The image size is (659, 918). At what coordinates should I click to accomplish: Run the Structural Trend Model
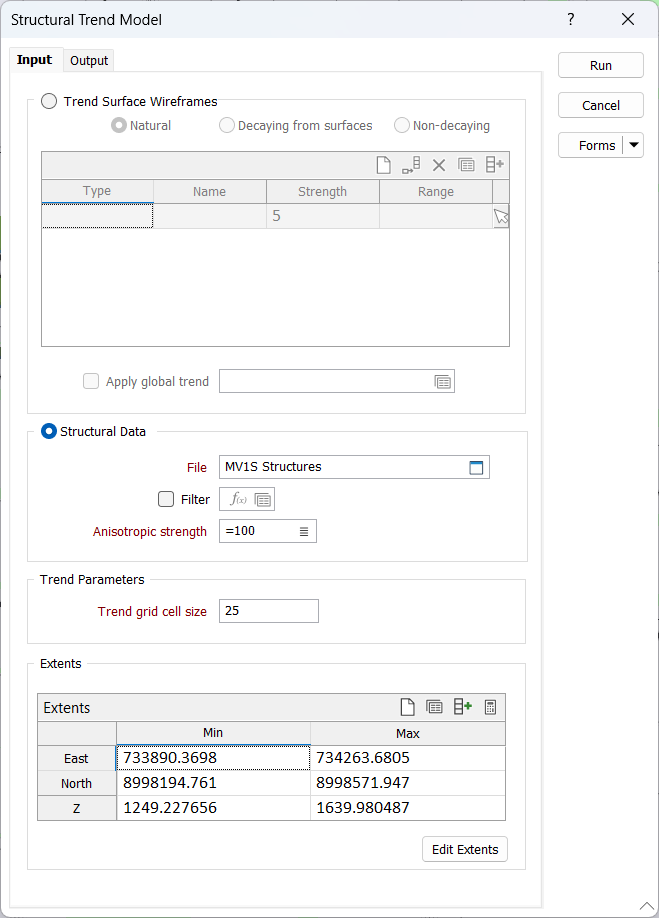[600, 65]
